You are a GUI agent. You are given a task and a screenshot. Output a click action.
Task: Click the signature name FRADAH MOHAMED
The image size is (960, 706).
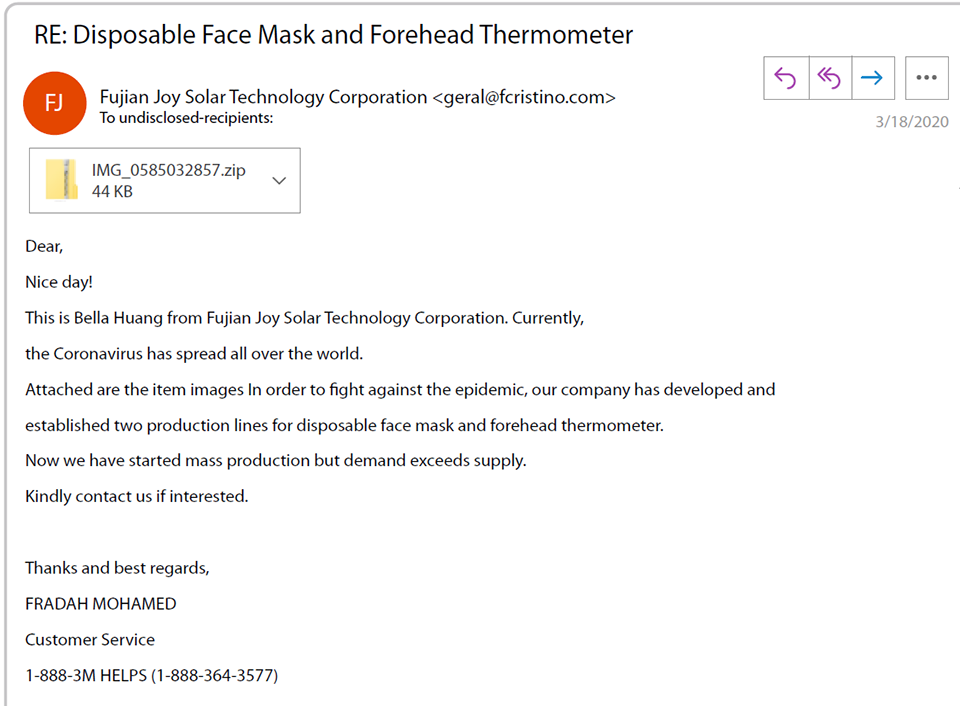pyautogui.click(x=100, y=604)
